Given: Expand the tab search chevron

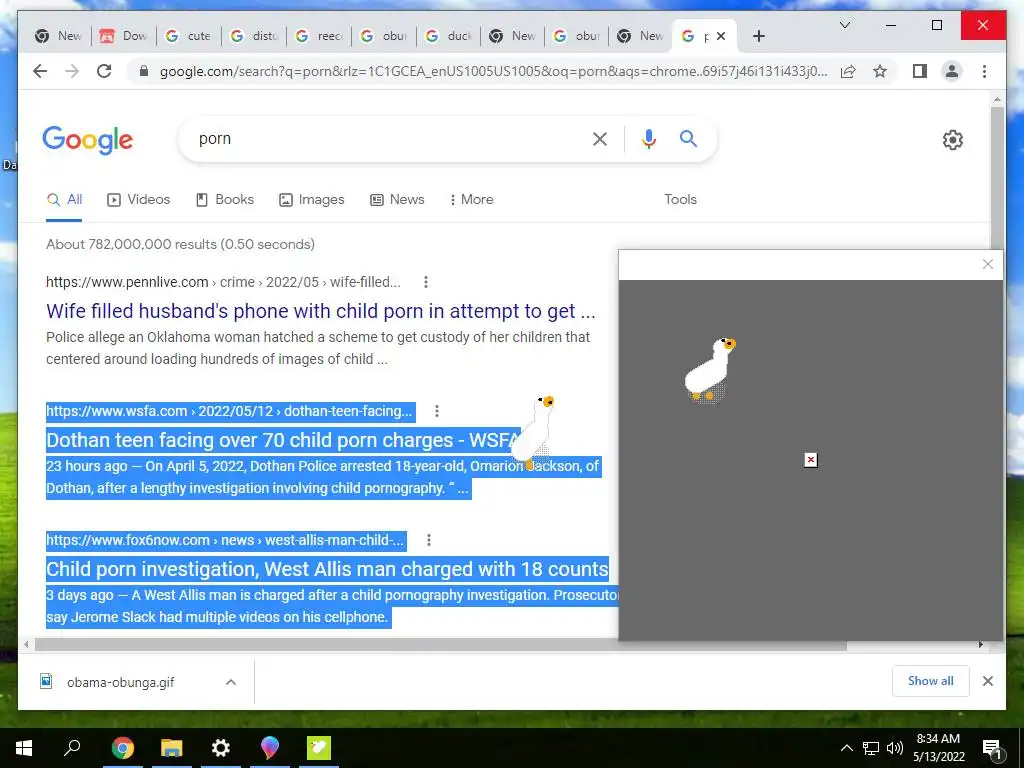Looking at the screenshot, I should pos(844,25).
